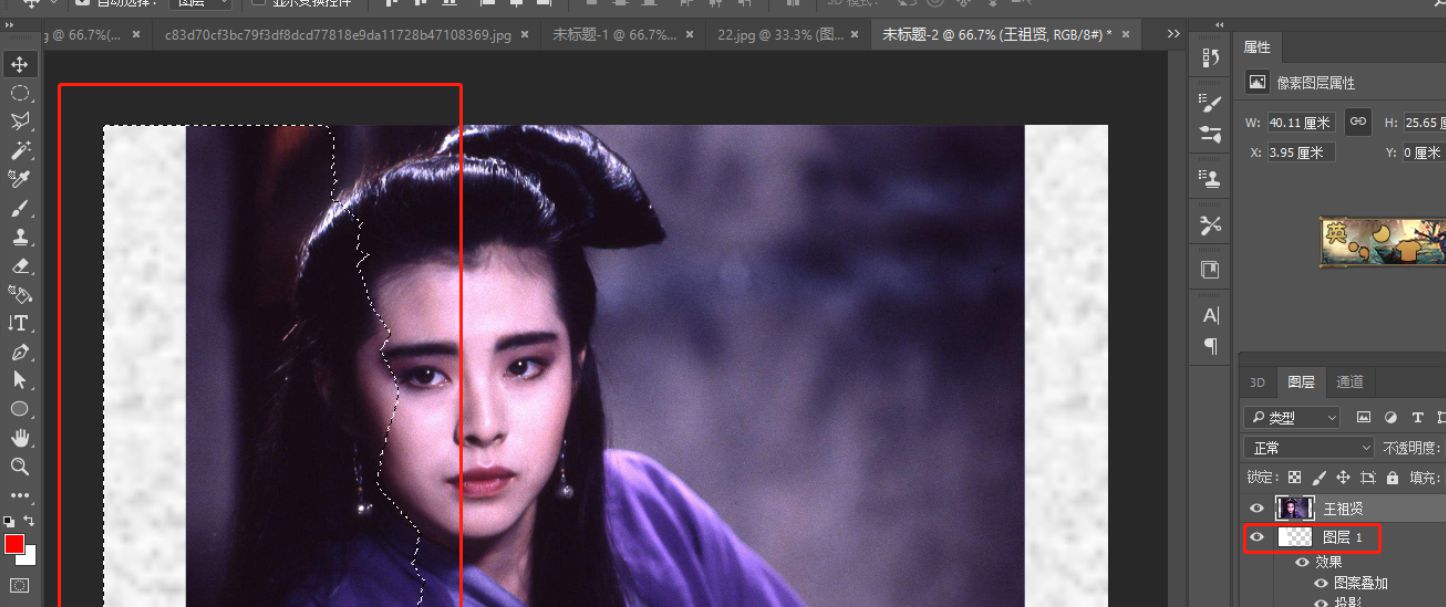Screen dimensions: 1446x607
Task: Select the Path Selection tool
Action: pyautogui.click(x=19, y=380)
